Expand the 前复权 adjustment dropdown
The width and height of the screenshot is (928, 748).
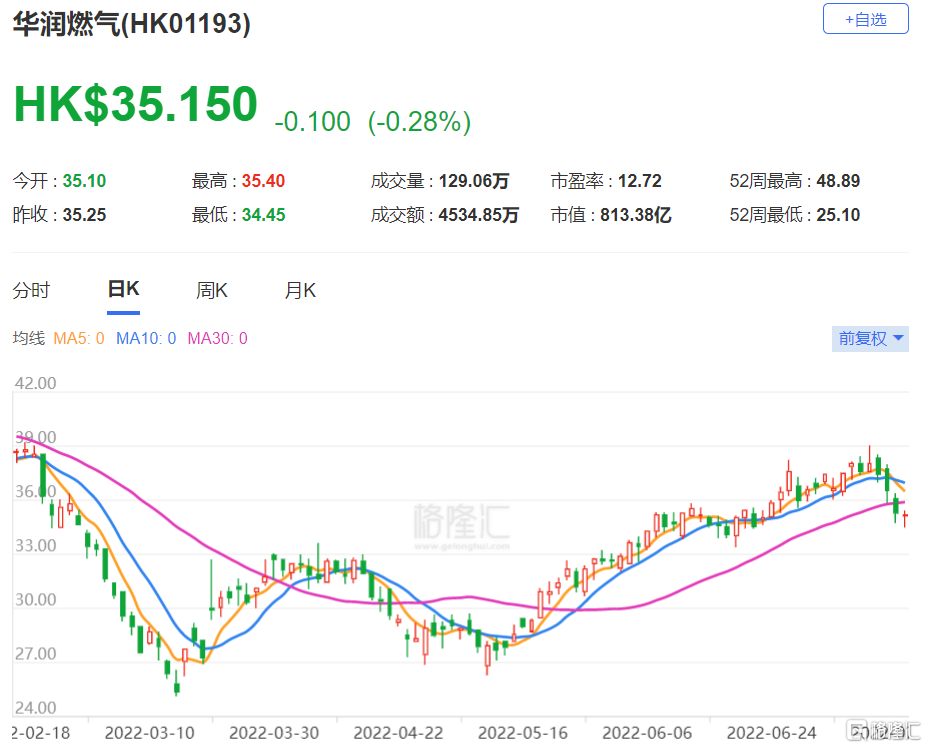point(870,338)
